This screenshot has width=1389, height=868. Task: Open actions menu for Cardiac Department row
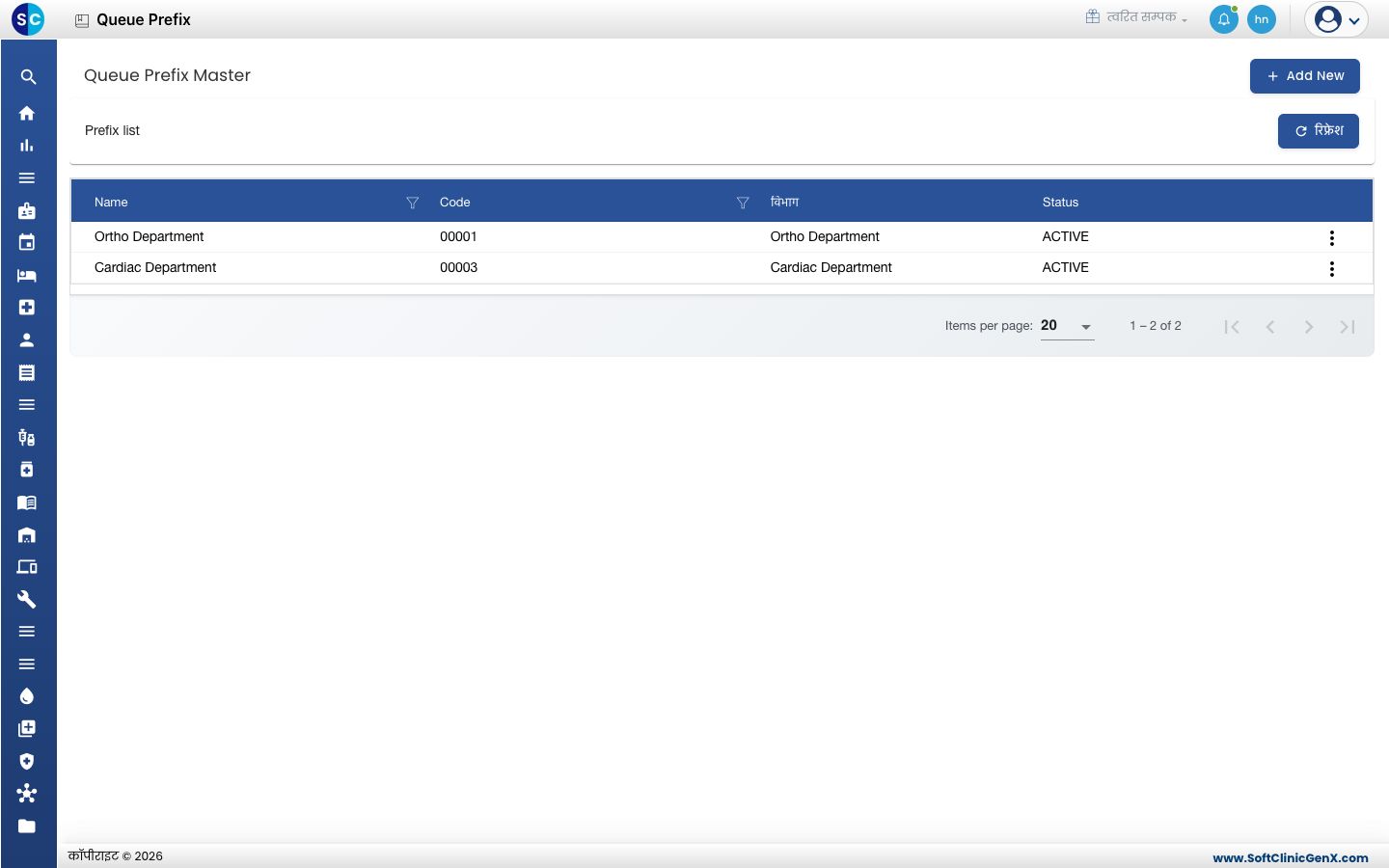click(x=1332, y=269)
